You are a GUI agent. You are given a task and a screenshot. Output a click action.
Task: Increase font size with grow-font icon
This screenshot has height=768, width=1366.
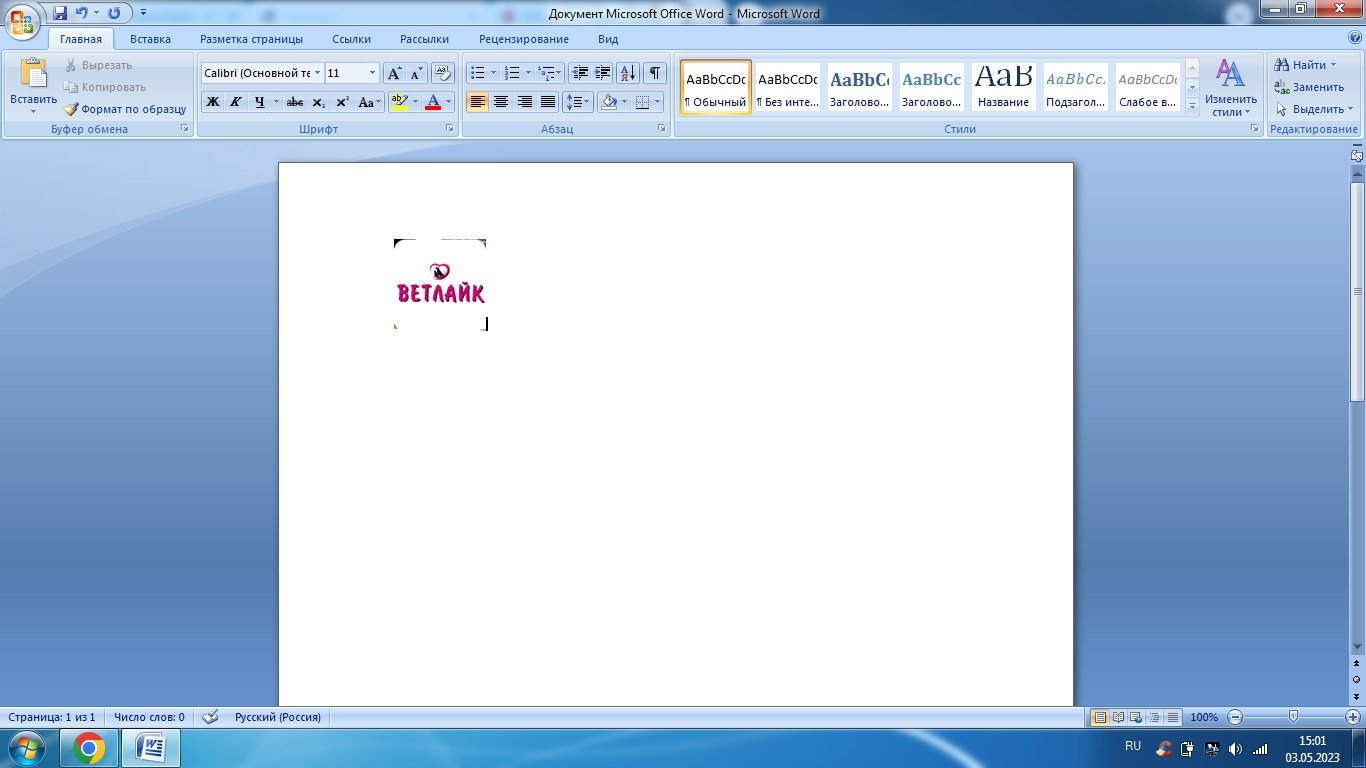(395, 73)
